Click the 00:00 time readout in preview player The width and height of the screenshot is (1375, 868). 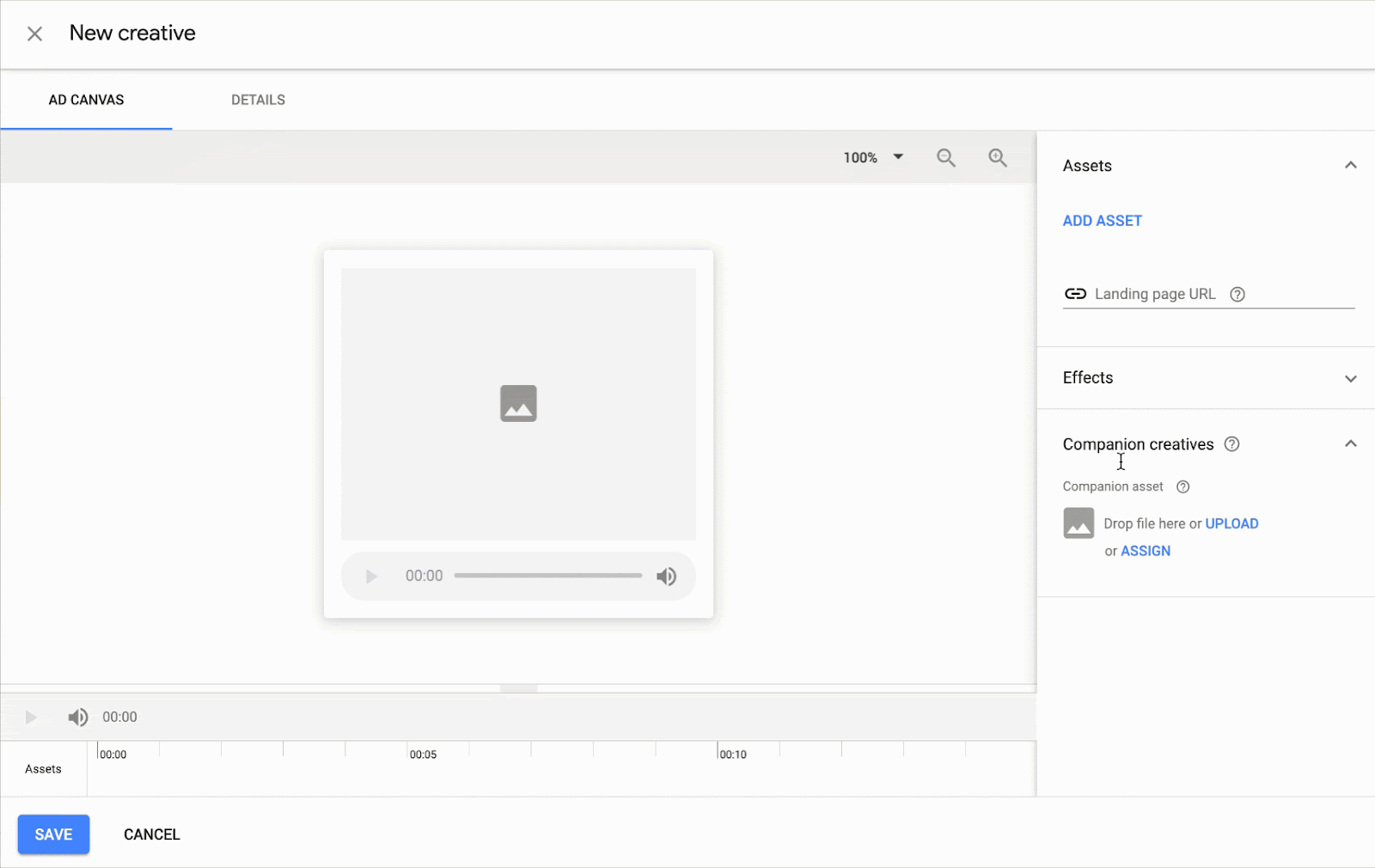click(424, 576)
